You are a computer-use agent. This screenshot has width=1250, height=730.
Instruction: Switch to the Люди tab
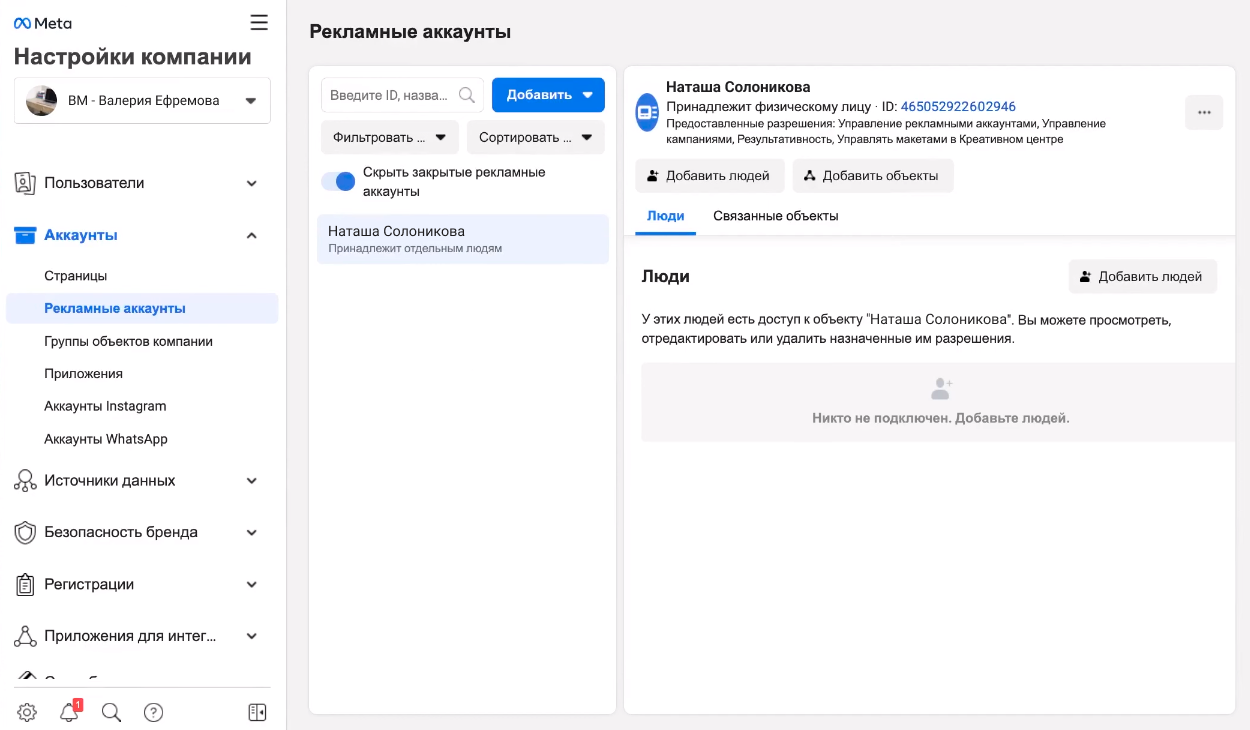click(x=666, y=216)
